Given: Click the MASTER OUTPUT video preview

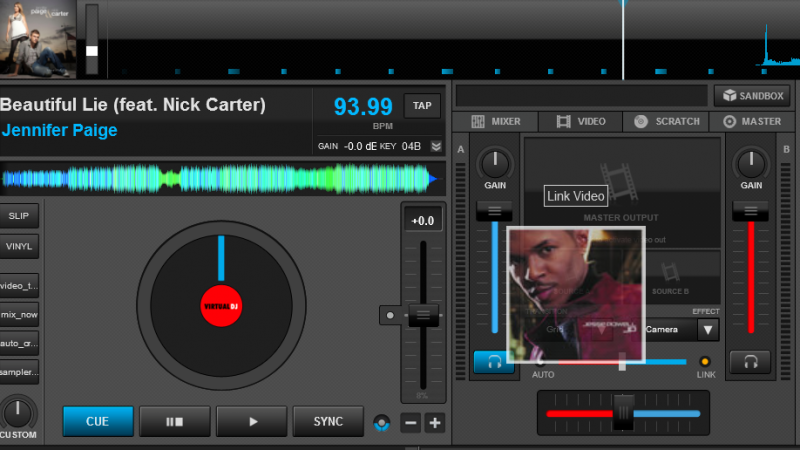Looking at the screenshot, I should click(x=622, y=191).
